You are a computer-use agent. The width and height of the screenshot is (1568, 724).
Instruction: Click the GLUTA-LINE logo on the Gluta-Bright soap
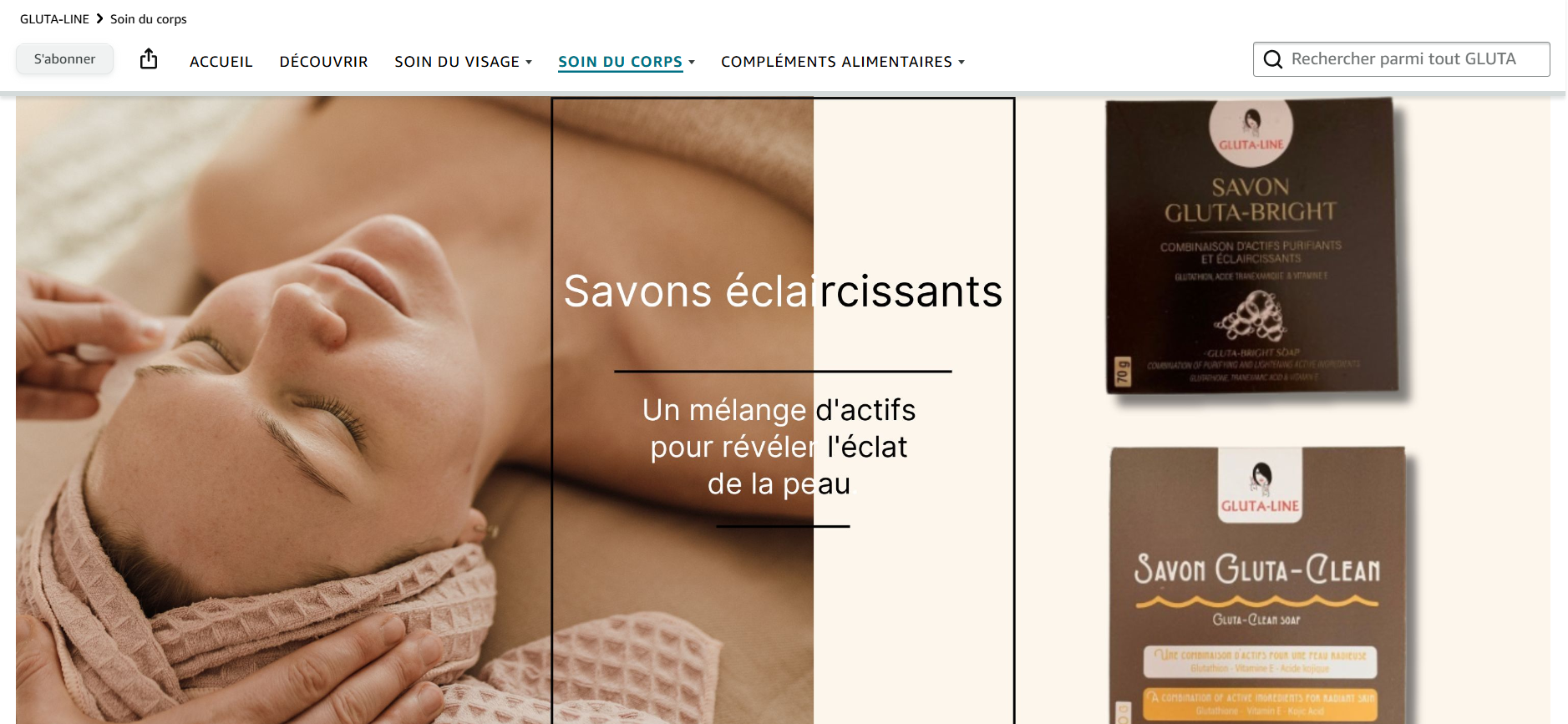coord(1251,129)
